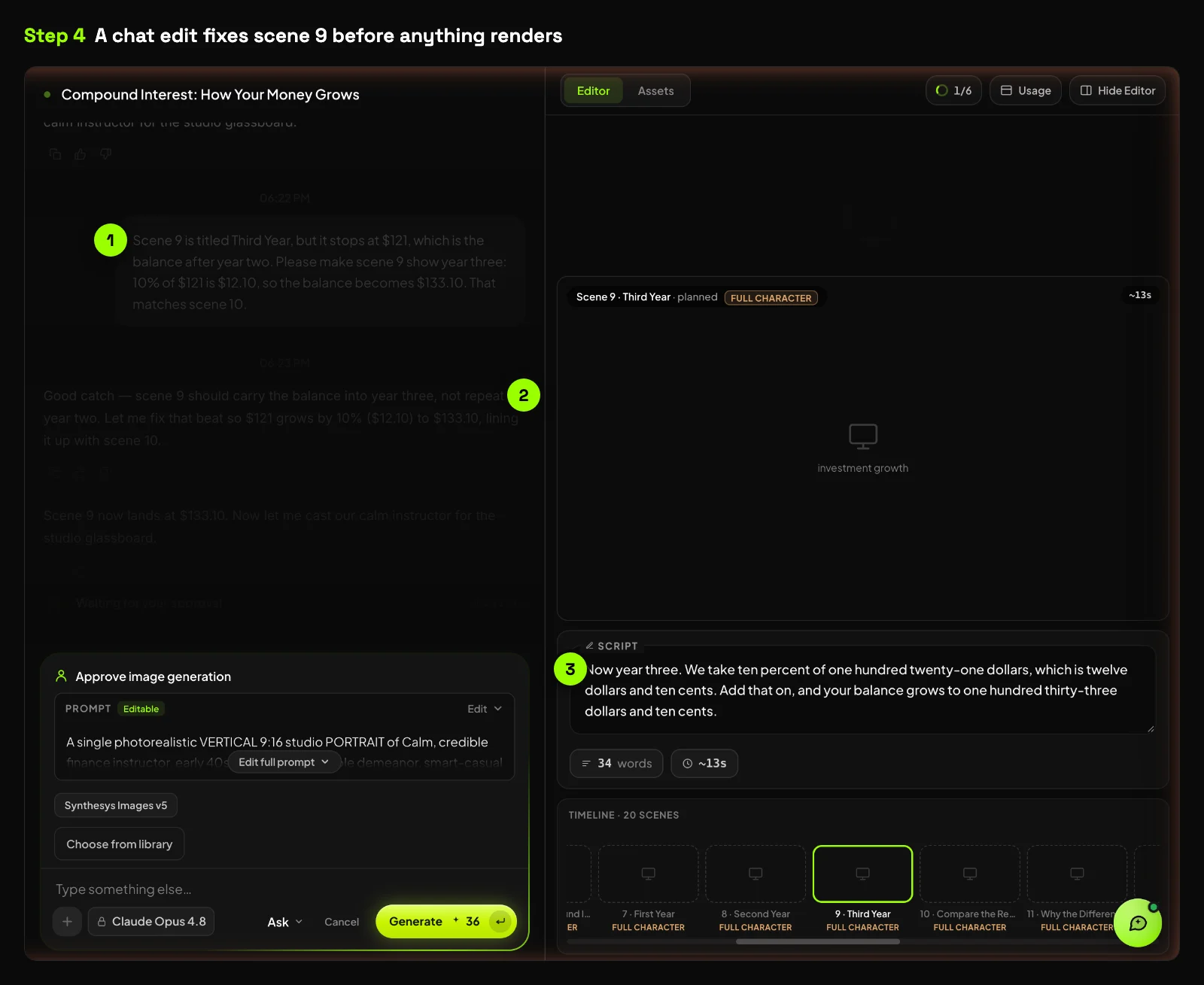Open the Usage panel
This screenshot has width=1204, height=985.
click(1025, 90)
